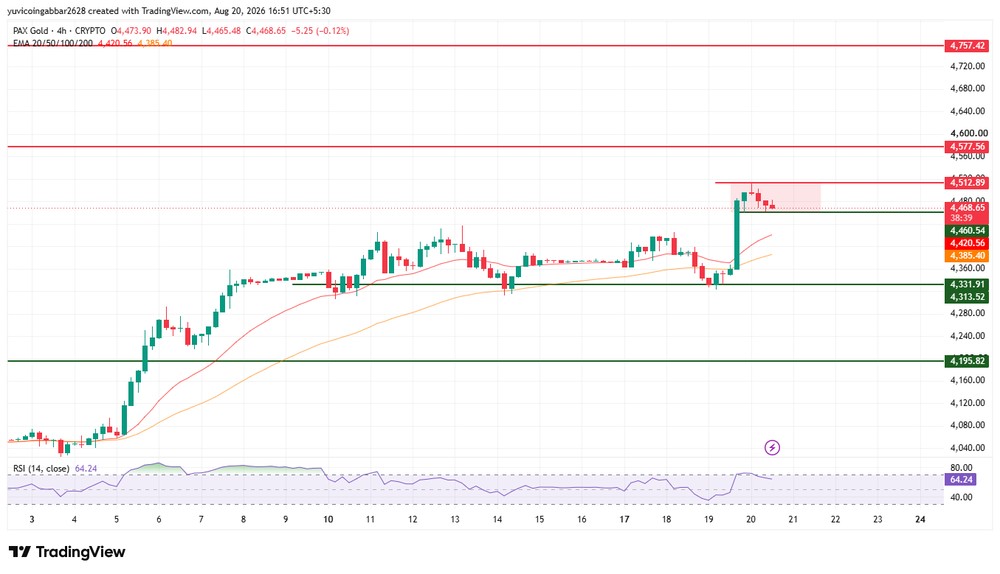This screenshot has height=574, width=1000.
Task: Click bold date label 17 on time axis
Action: click(624, 520)
